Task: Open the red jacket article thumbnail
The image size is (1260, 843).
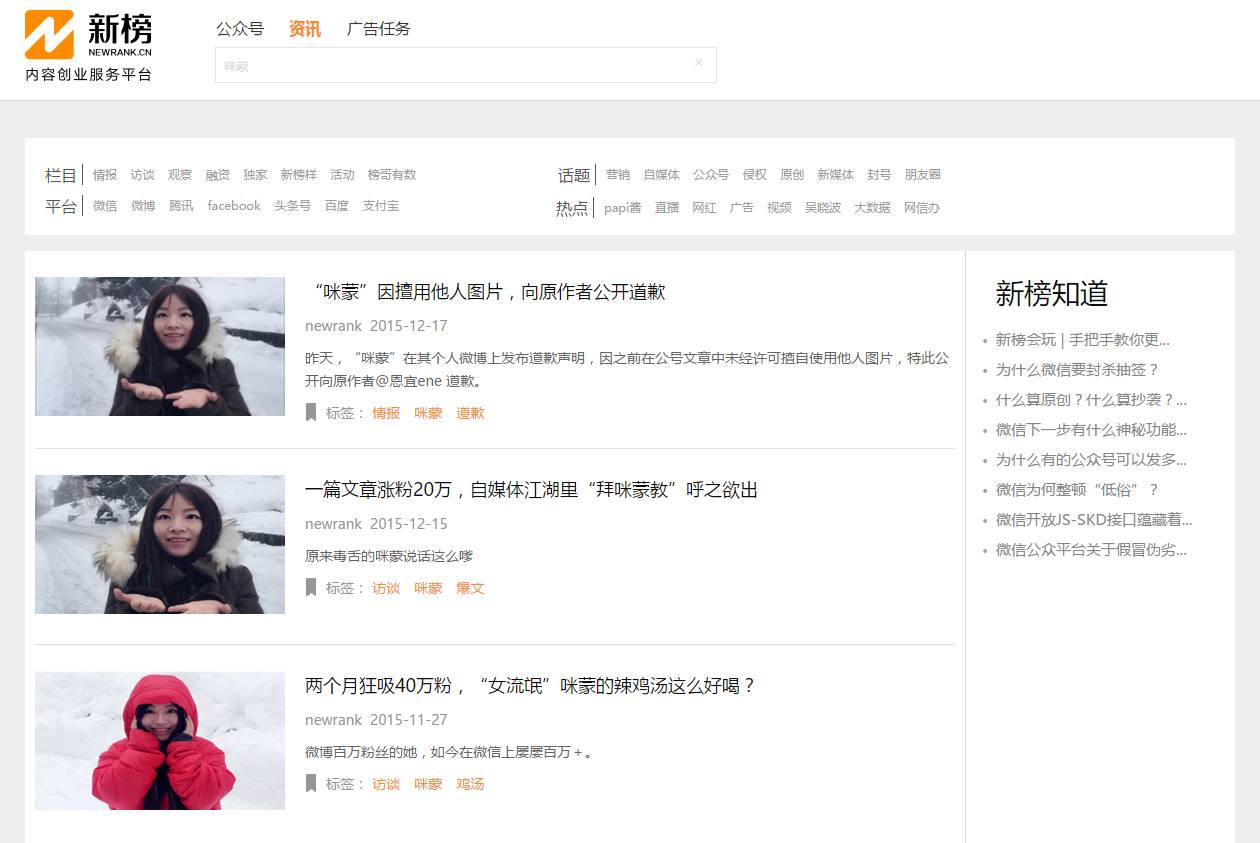Action: (160, 740)
